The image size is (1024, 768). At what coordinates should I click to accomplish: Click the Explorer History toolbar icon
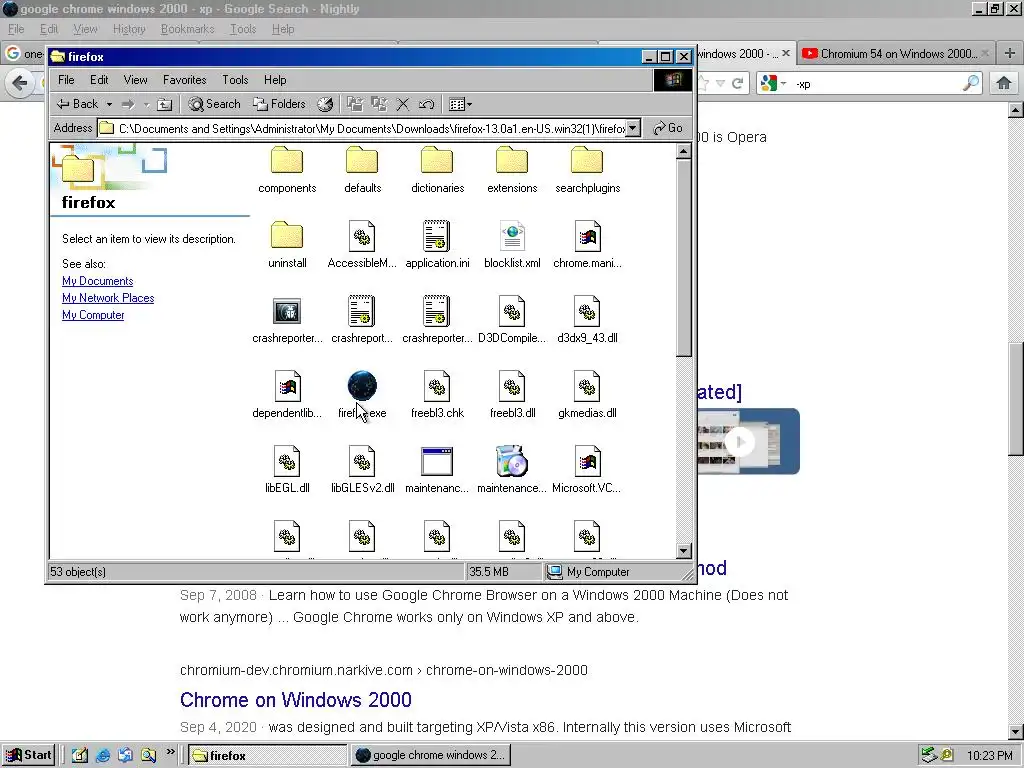click(325, 104)
